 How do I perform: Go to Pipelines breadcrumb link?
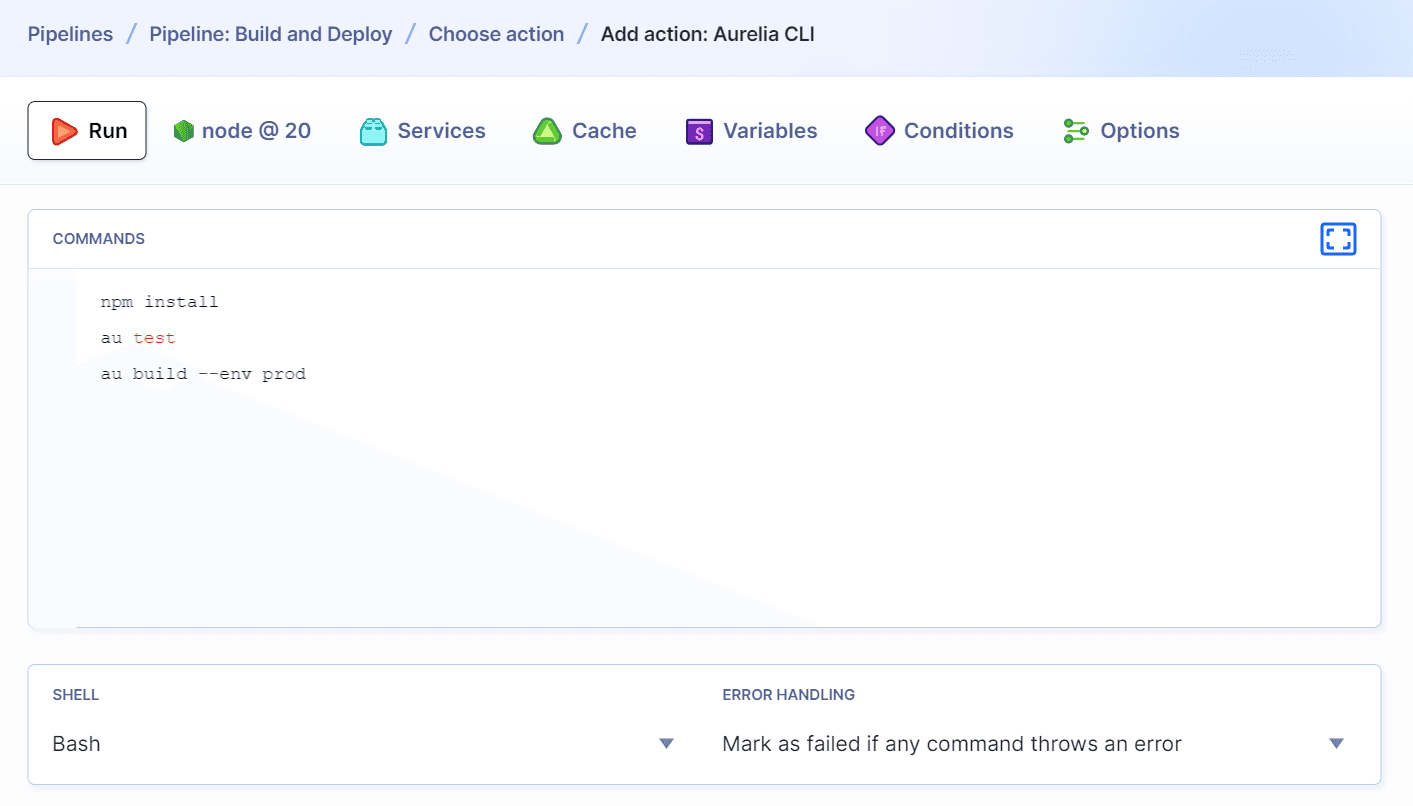[x=70, y=34]
